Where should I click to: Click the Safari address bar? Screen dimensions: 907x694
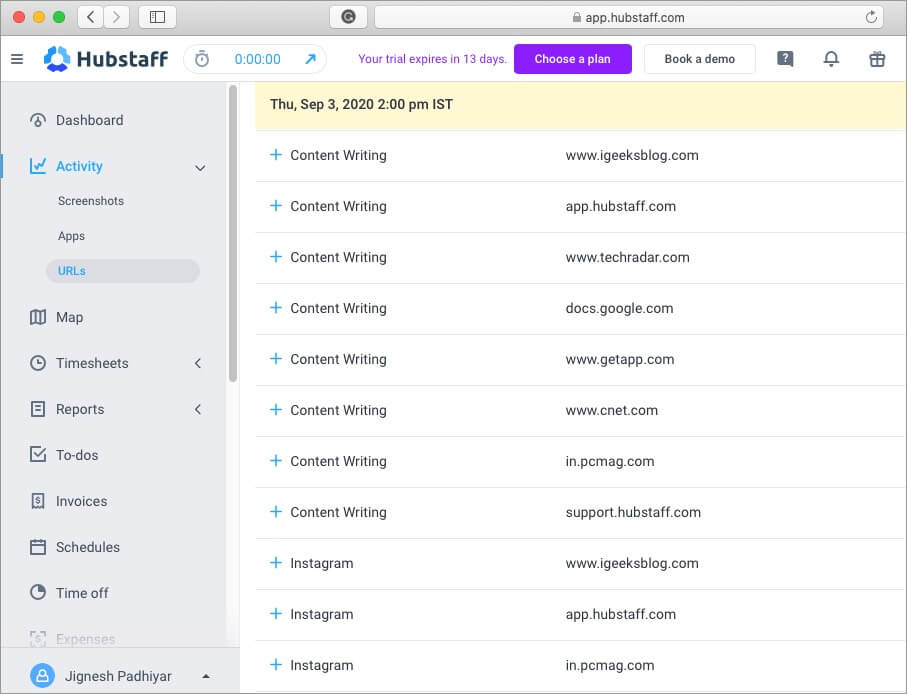click(629, 17)
